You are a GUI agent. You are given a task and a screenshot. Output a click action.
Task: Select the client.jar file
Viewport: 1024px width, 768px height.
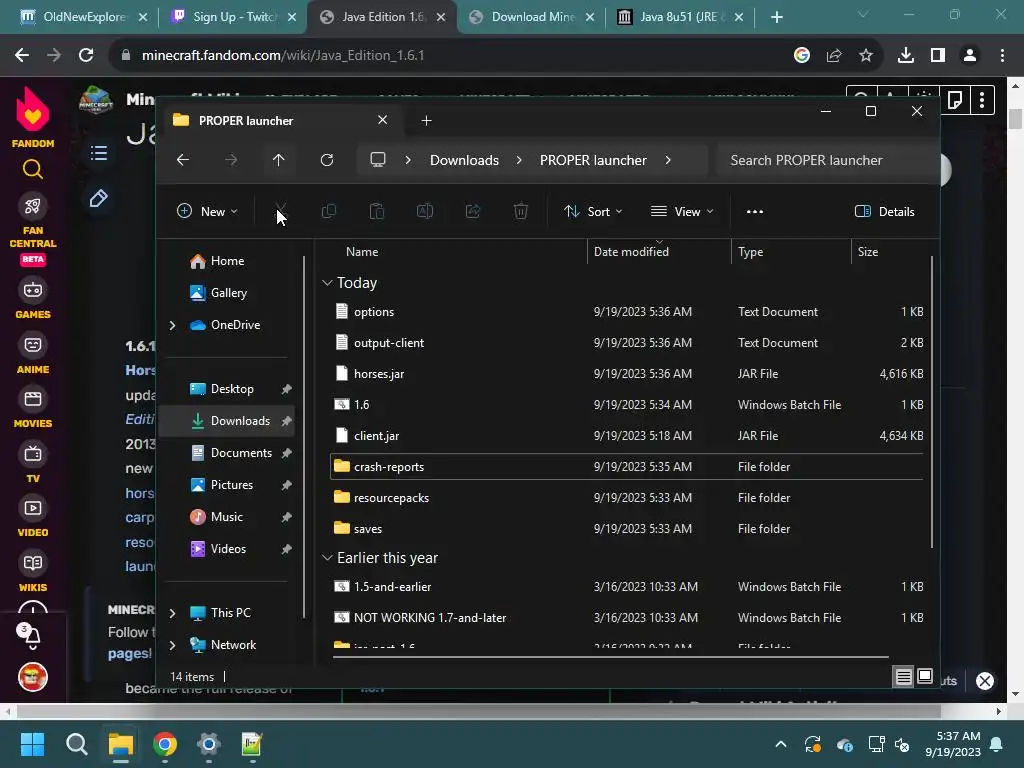pos(627,436)
